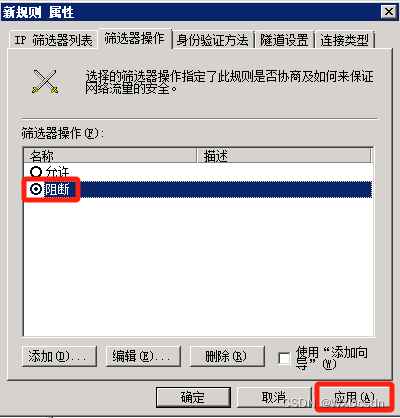This screenshot has height=418, width=400.
Task: Go to the 身份验证方法 tab
Action: pyautogui.click(x=212, y=41)
